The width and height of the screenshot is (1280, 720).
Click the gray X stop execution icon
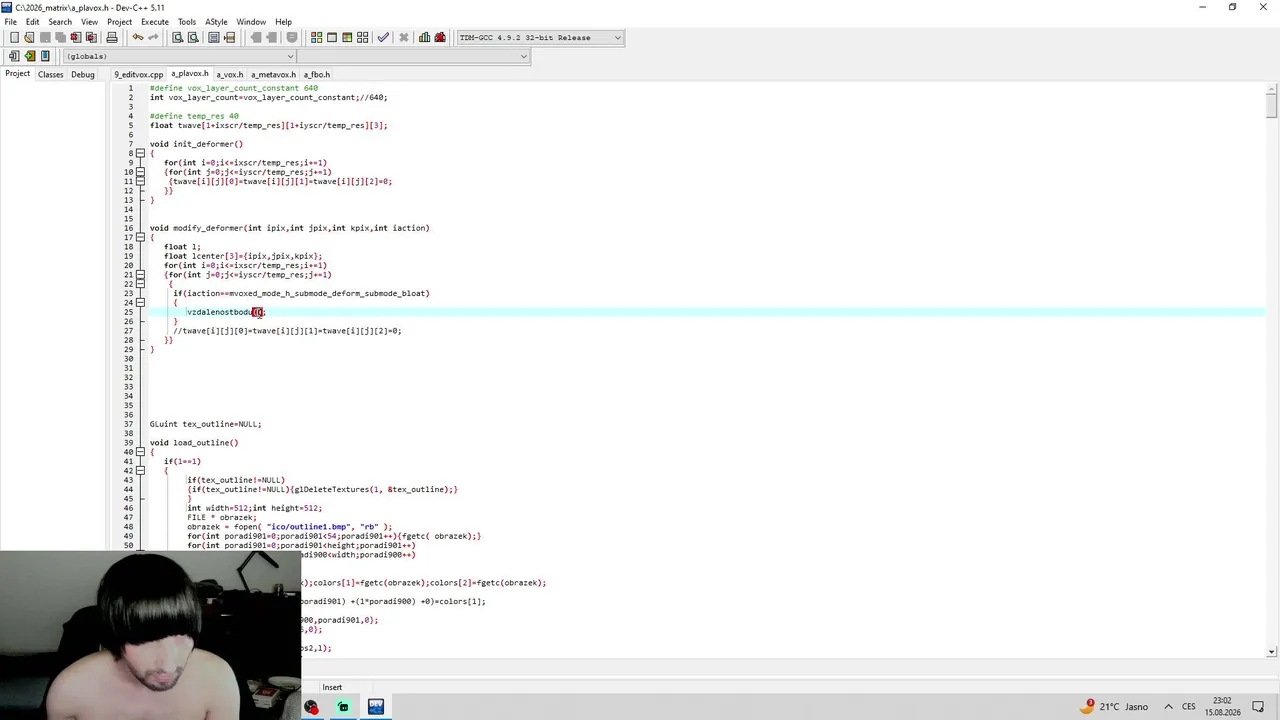pyautogui.click(x=404, y=38)
